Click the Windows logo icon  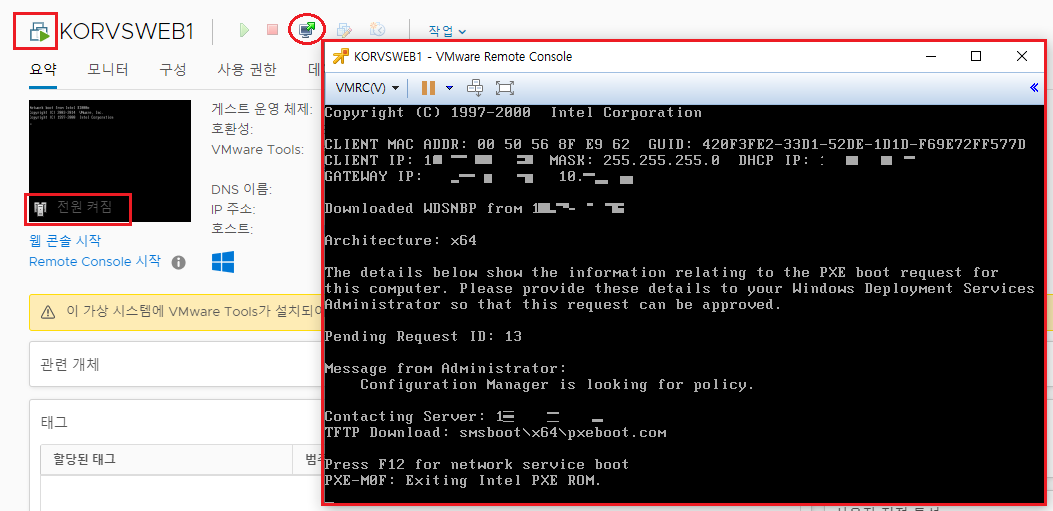click(x=222, y=263)
